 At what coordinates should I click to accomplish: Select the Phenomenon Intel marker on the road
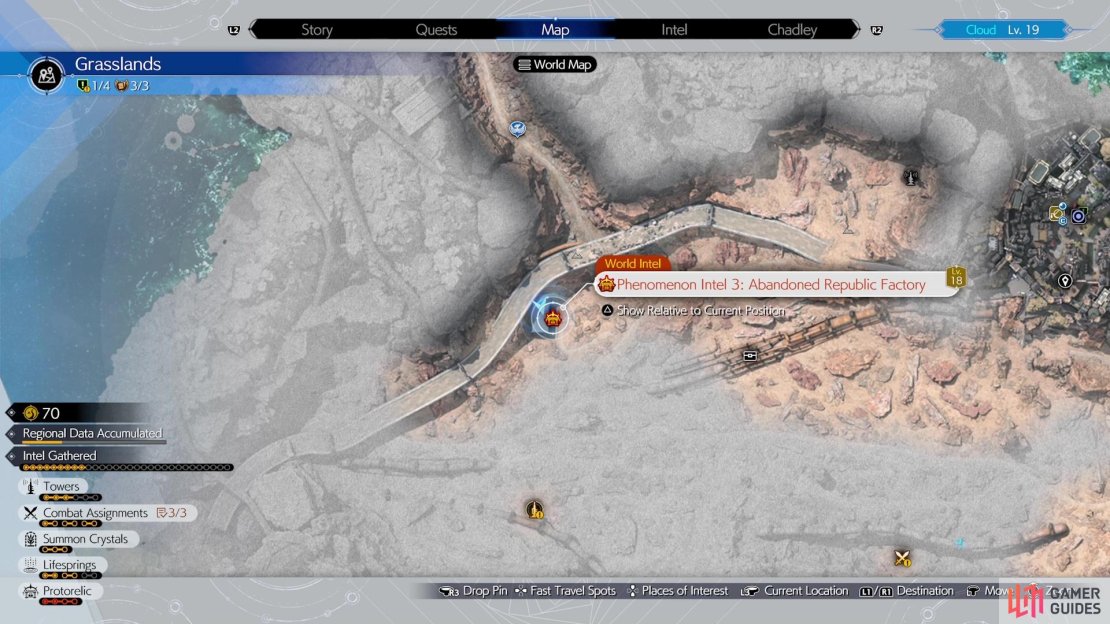552,318
